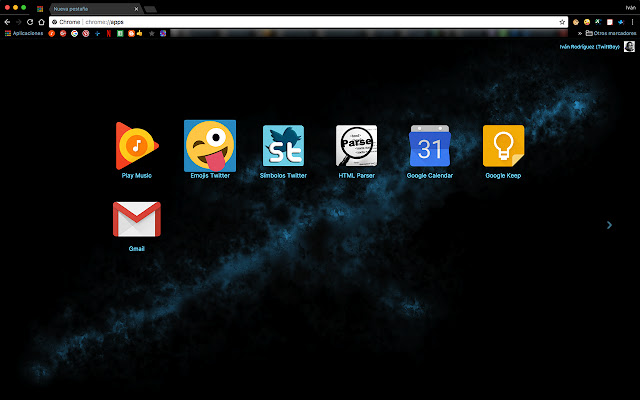Screen dimensions: 640x400
Task: Open the Google bookmark icon
Action: [74, 33]
